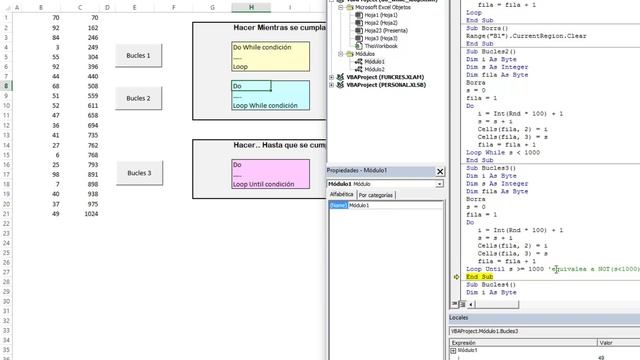Click the Módulo1 name value field
The image size is (640, 360).
[395, 205]
